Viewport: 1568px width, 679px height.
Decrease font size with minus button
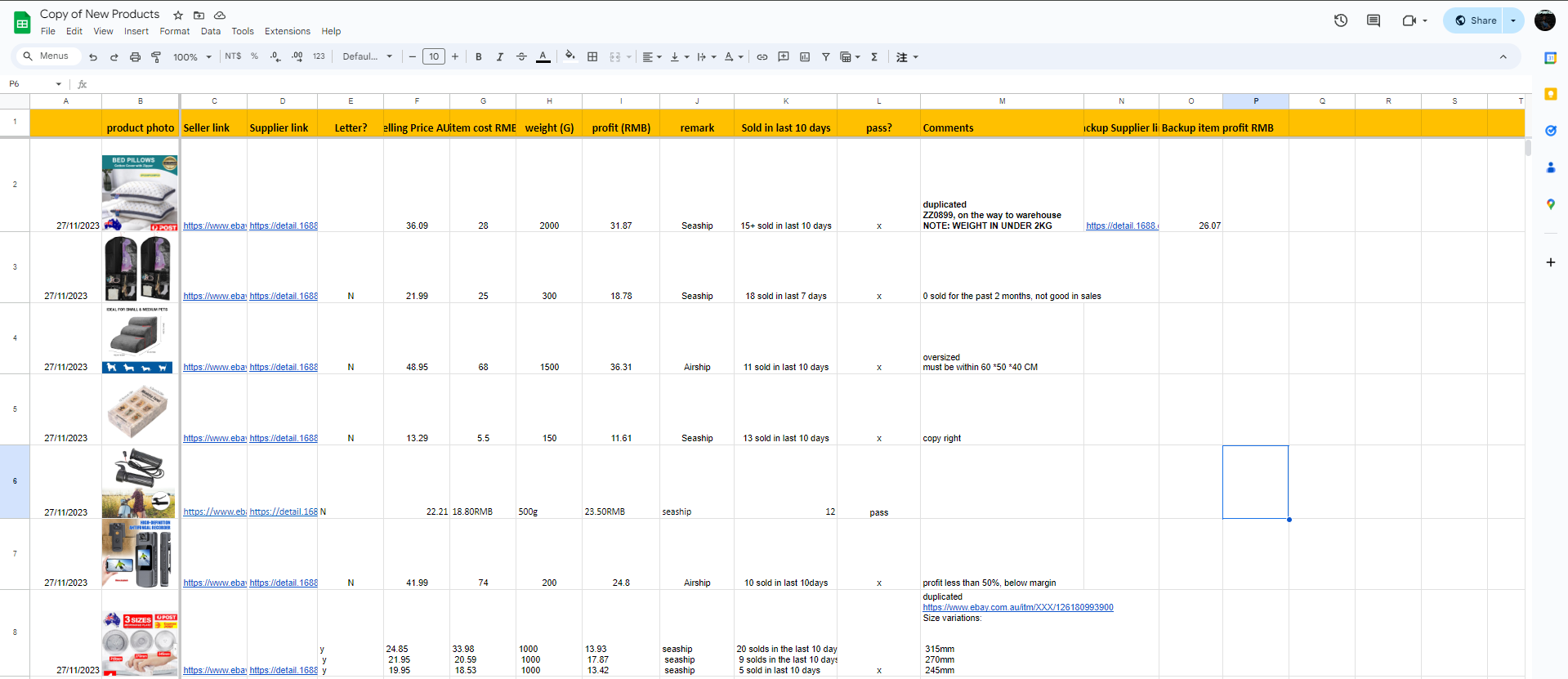point(413,56)
